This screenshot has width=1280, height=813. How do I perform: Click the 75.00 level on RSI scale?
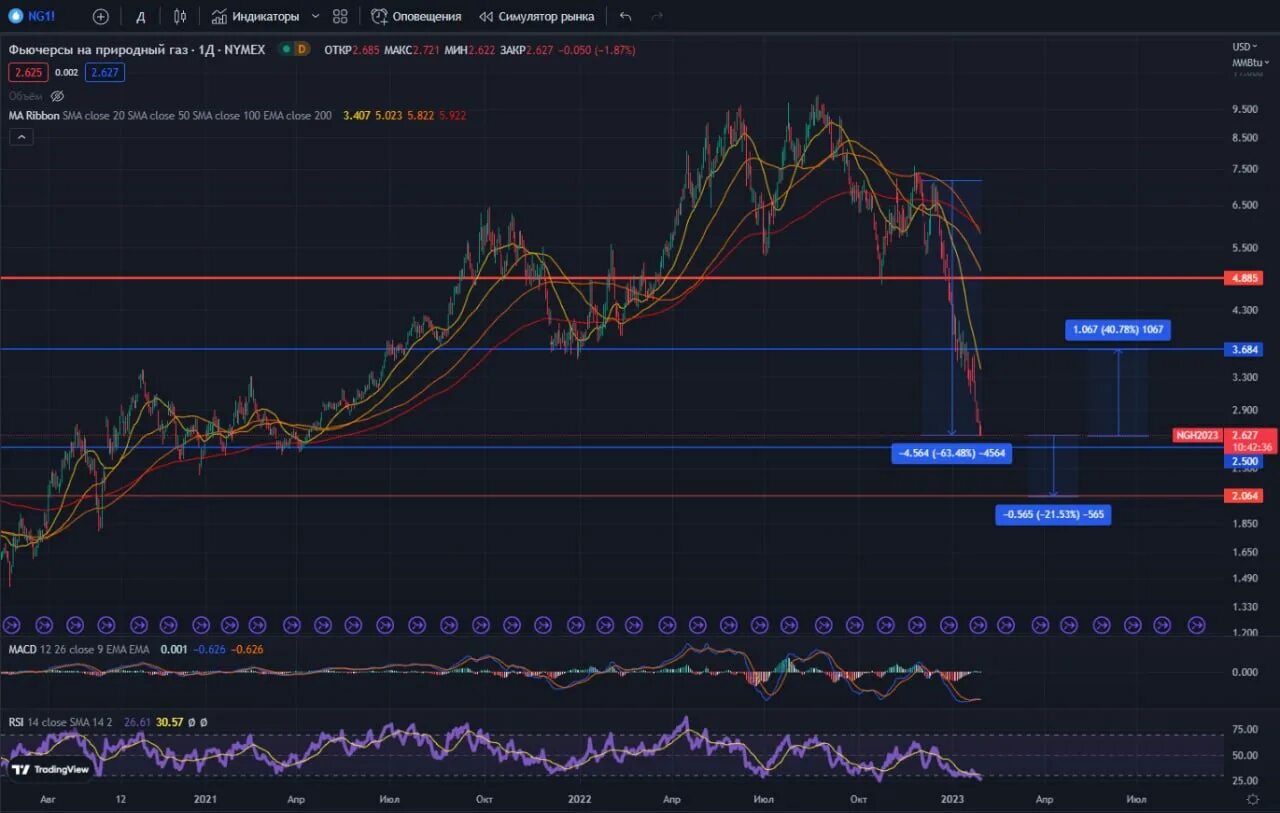tap(1245, 729)
